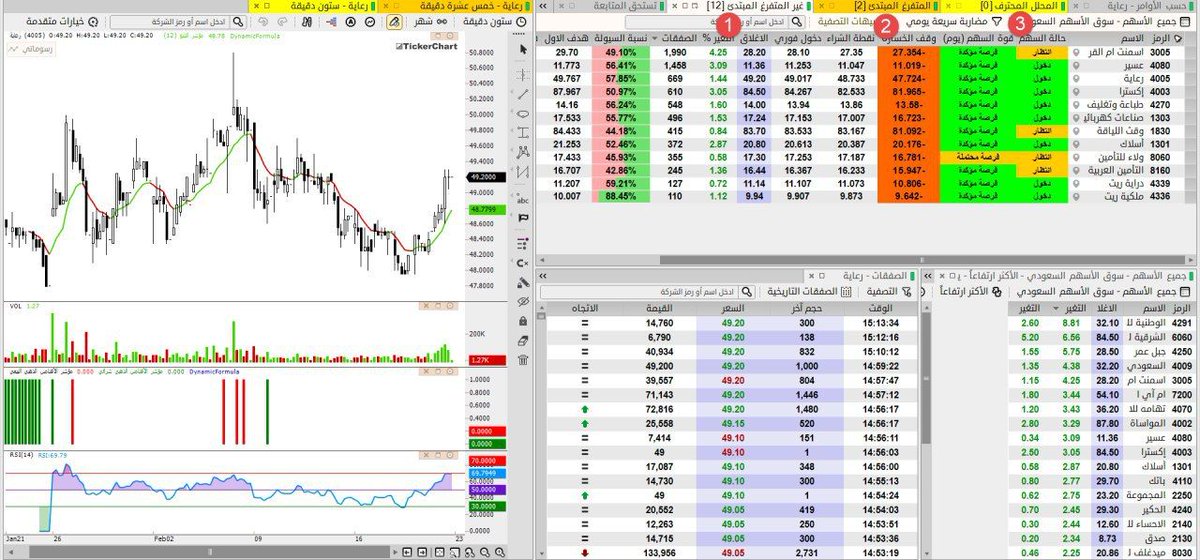The height and width of the screenshot is (560, 1200).
Task: Open the الصفقات التاريخية historical trades button
Action: (x=810, y=291)
